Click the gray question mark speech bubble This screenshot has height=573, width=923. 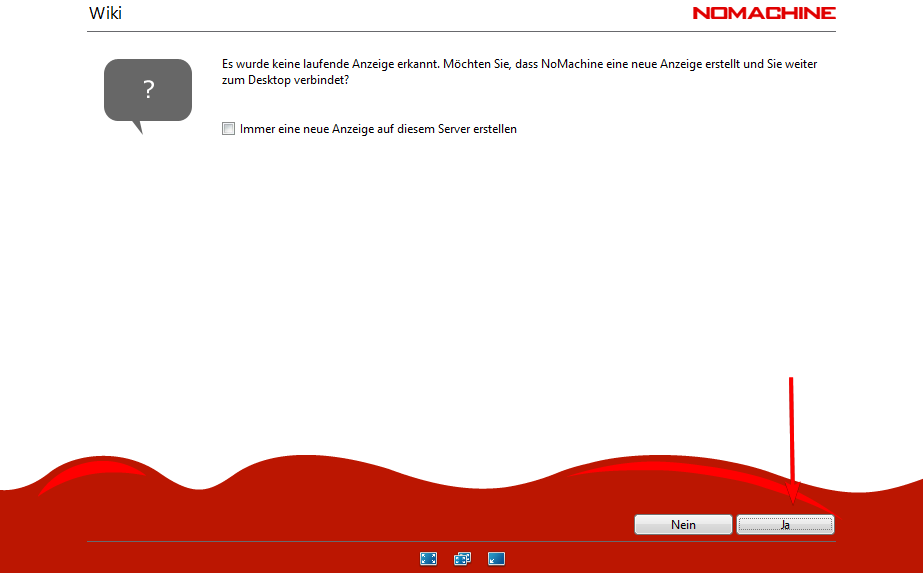pyautogui.click(x=147, y=92)
